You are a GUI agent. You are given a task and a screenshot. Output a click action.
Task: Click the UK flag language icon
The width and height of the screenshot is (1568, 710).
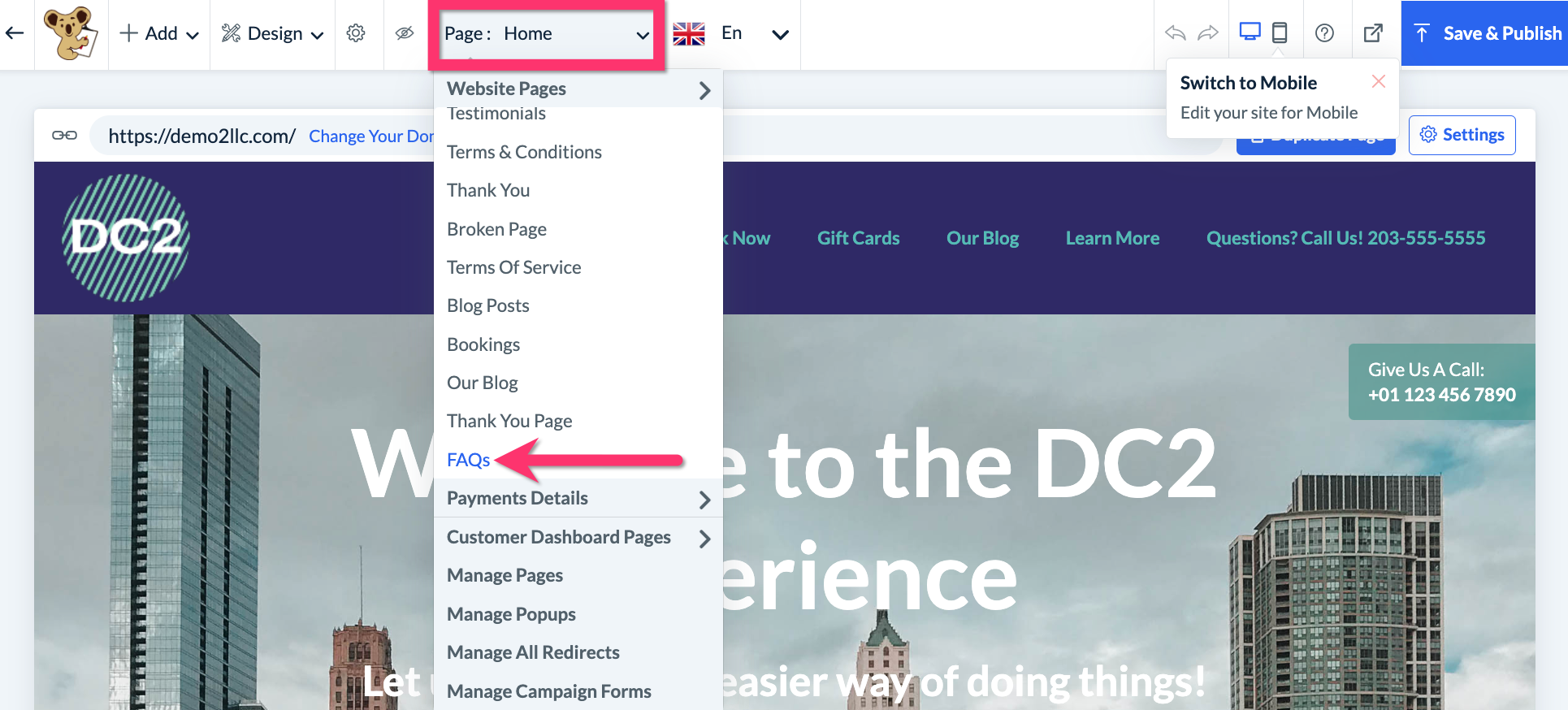point(689,34)
